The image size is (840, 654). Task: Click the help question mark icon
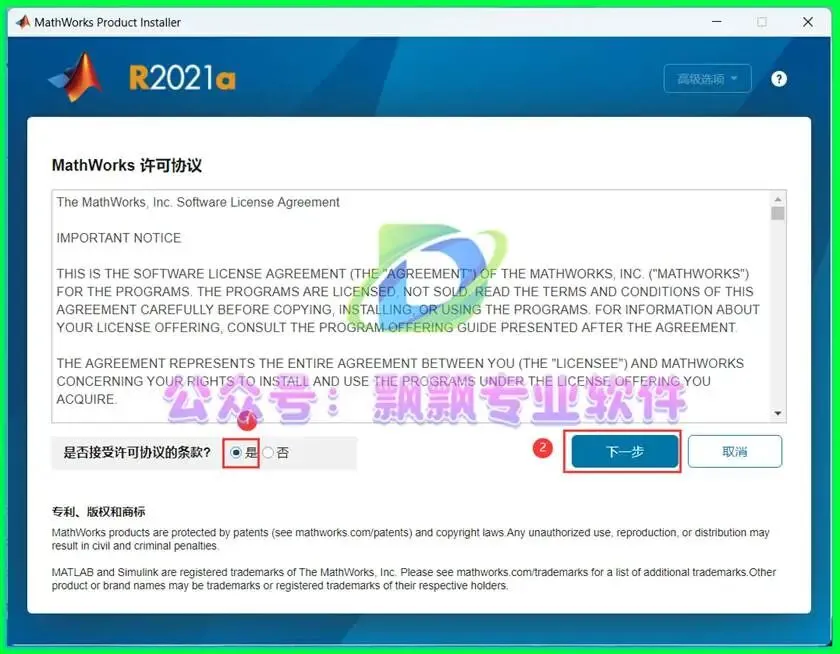tap(779, 79)
